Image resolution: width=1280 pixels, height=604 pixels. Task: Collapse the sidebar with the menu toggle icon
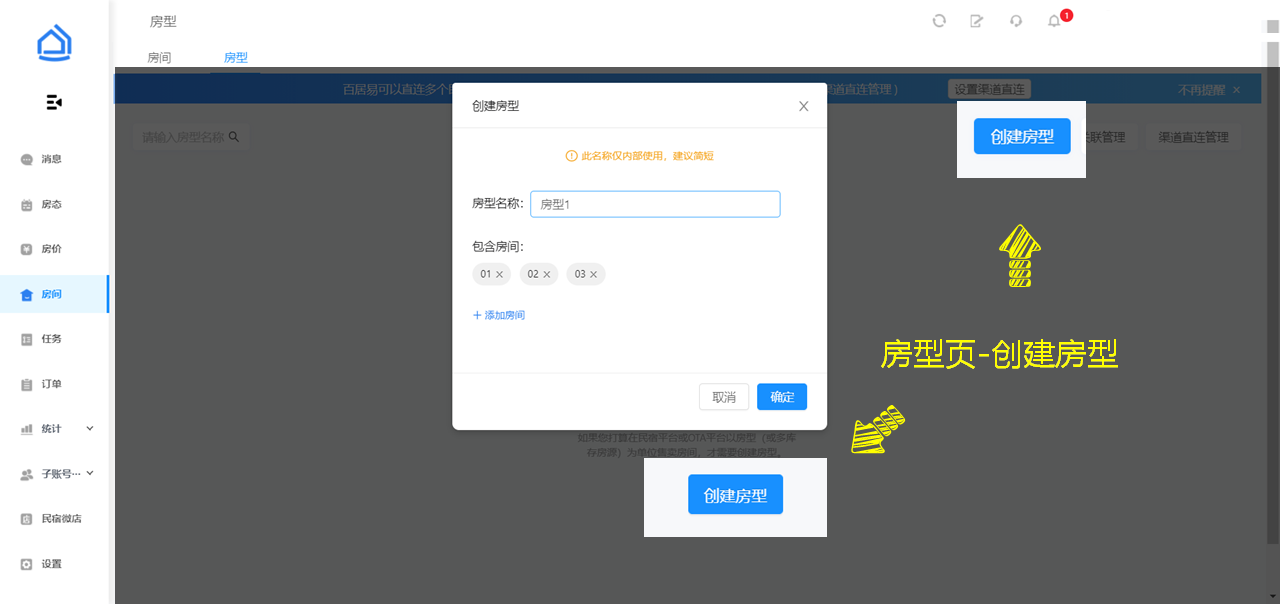click(54, 102)
